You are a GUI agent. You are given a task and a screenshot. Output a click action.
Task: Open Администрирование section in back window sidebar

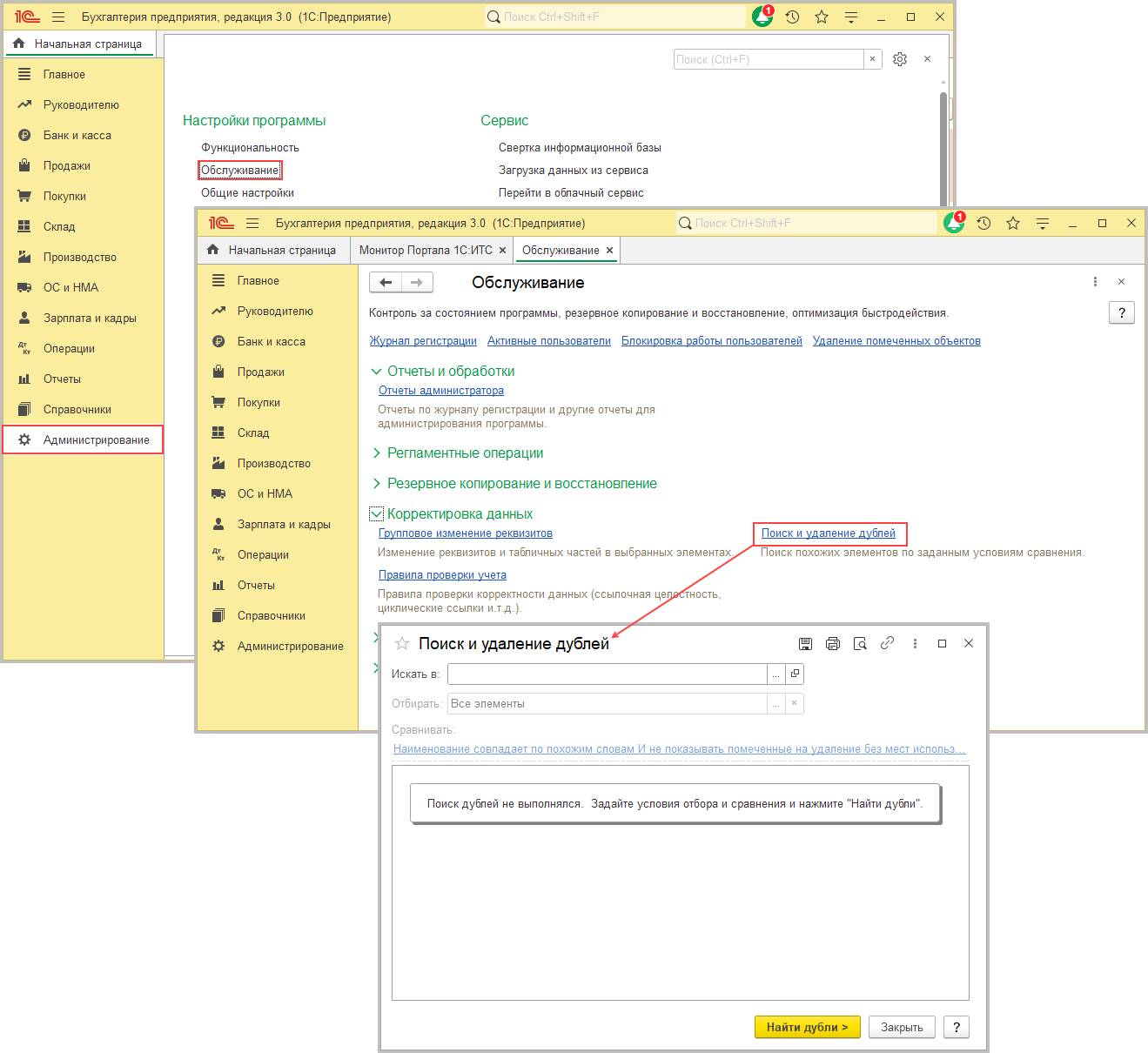(x=83, y=439)
